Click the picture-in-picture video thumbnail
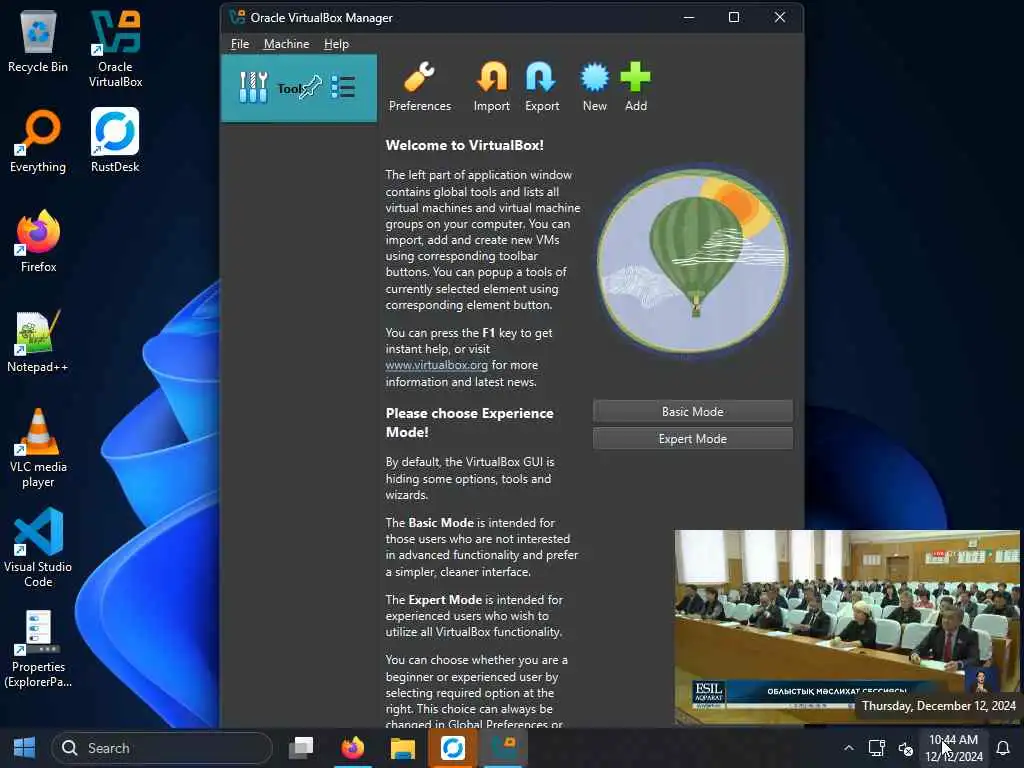1024x768 pixels. pyautogui.click(x=846, y=627)
